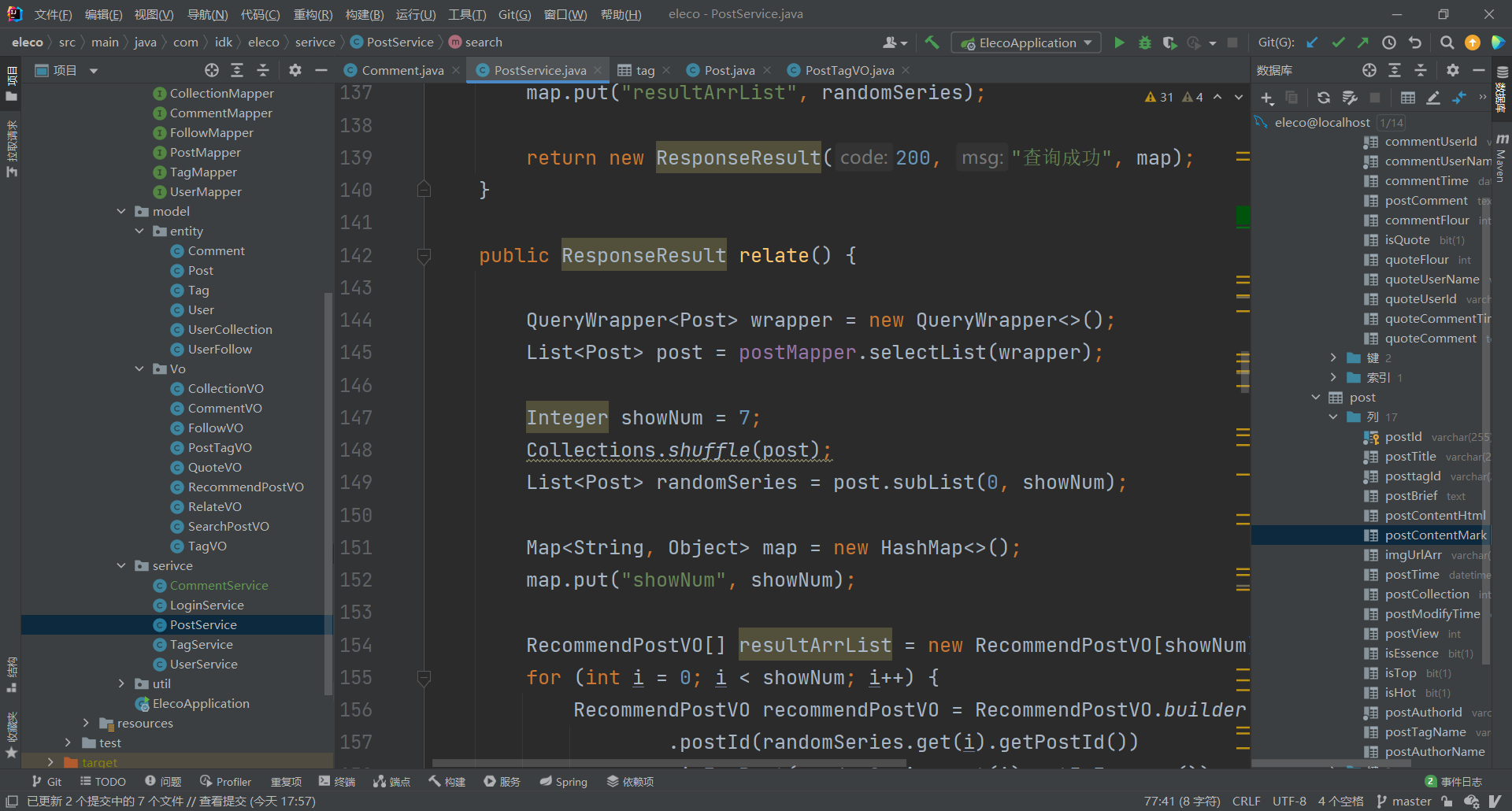The image size is (1512, 811).
Task: Build project with the hammer icon
Action: tap(932, 43)
